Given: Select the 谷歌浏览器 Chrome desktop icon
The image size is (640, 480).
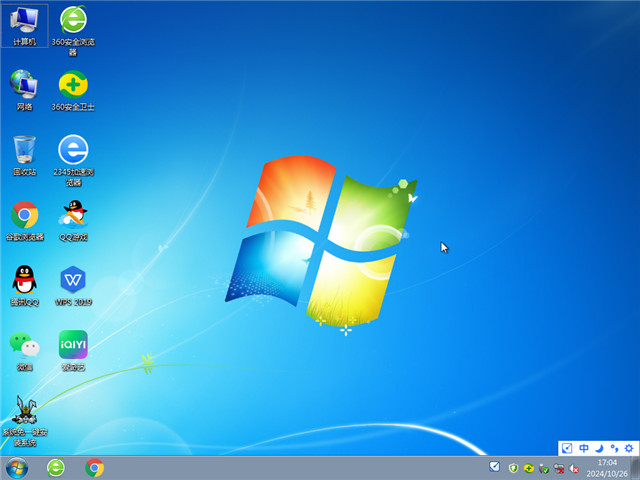Looking at the screenshot, I should pyautogui.click(x=24, y=221).
